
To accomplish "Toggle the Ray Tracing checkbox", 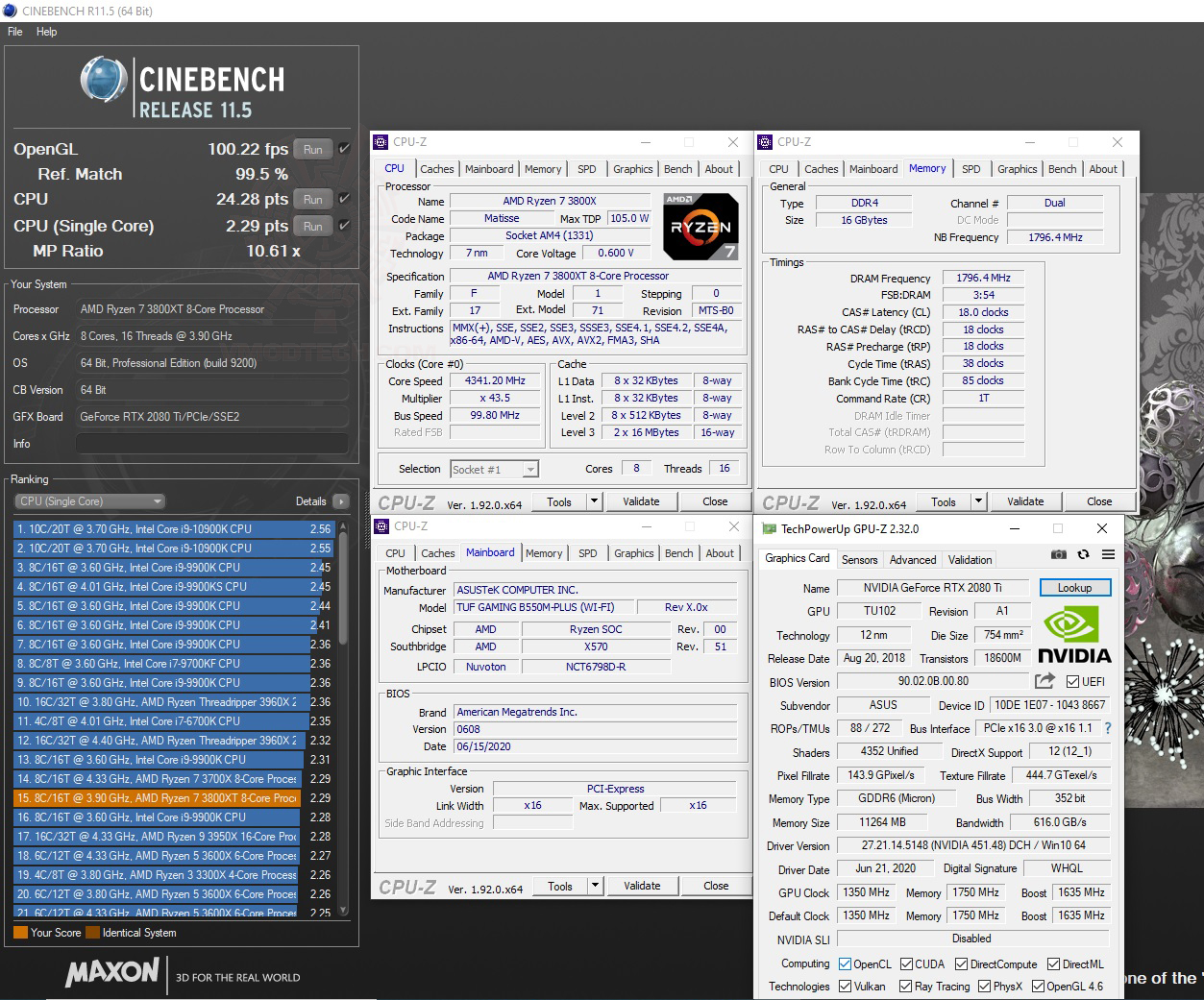I will point(905,986).
